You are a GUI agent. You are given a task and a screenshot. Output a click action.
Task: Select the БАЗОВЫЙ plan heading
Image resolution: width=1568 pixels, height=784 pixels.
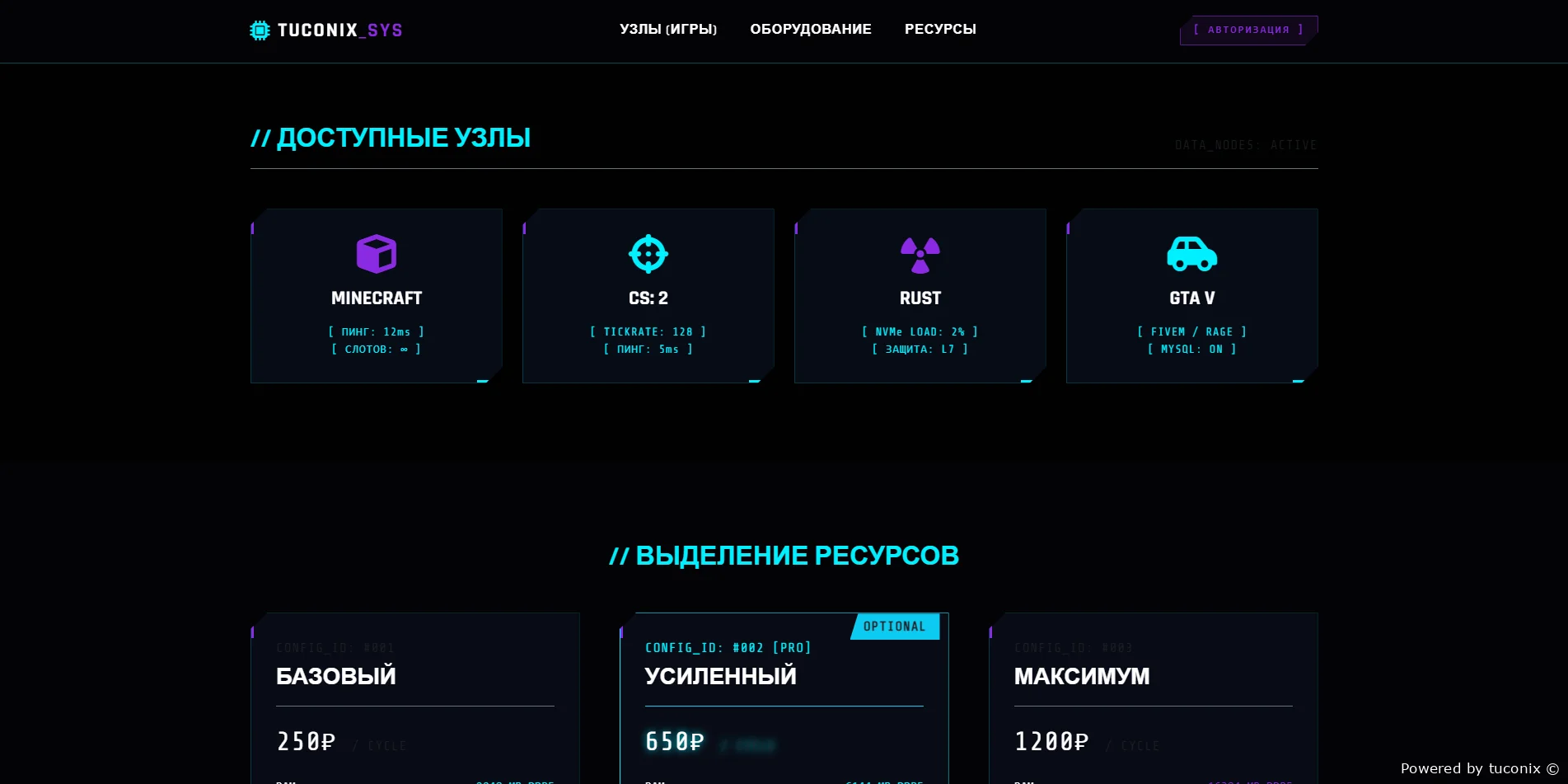[335, 676]
